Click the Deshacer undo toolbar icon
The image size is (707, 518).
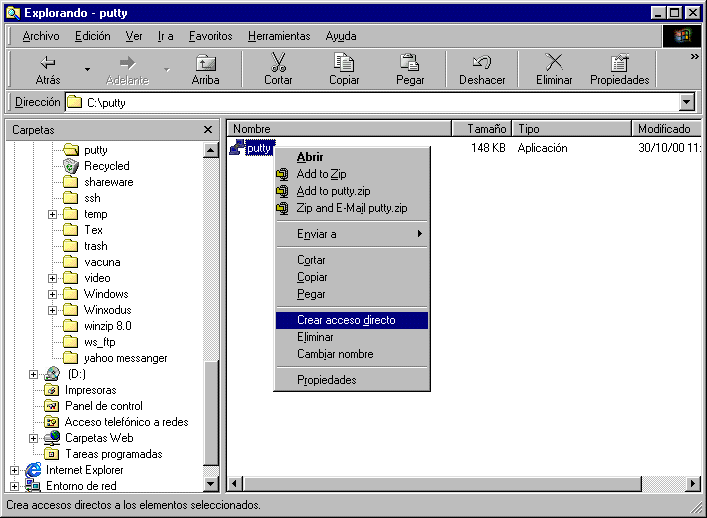(482, 62)
